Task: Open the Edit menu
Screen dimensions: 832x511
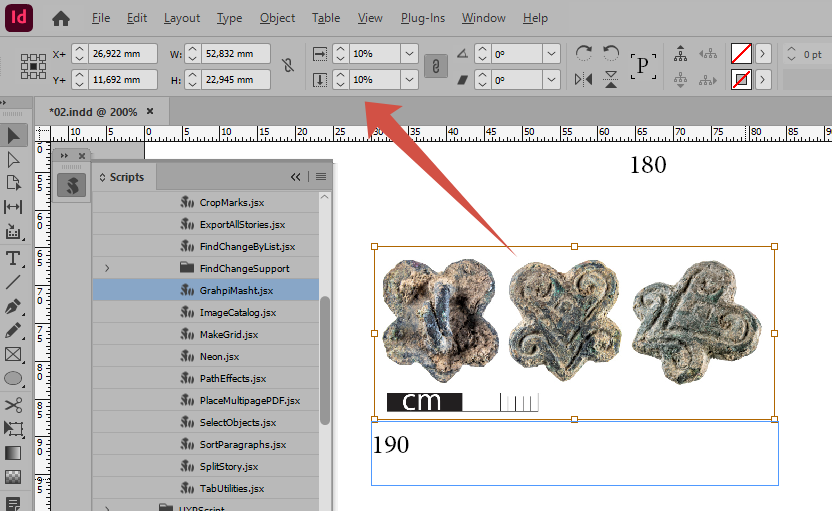Action: pyautogui.click(x=137, y=18)
